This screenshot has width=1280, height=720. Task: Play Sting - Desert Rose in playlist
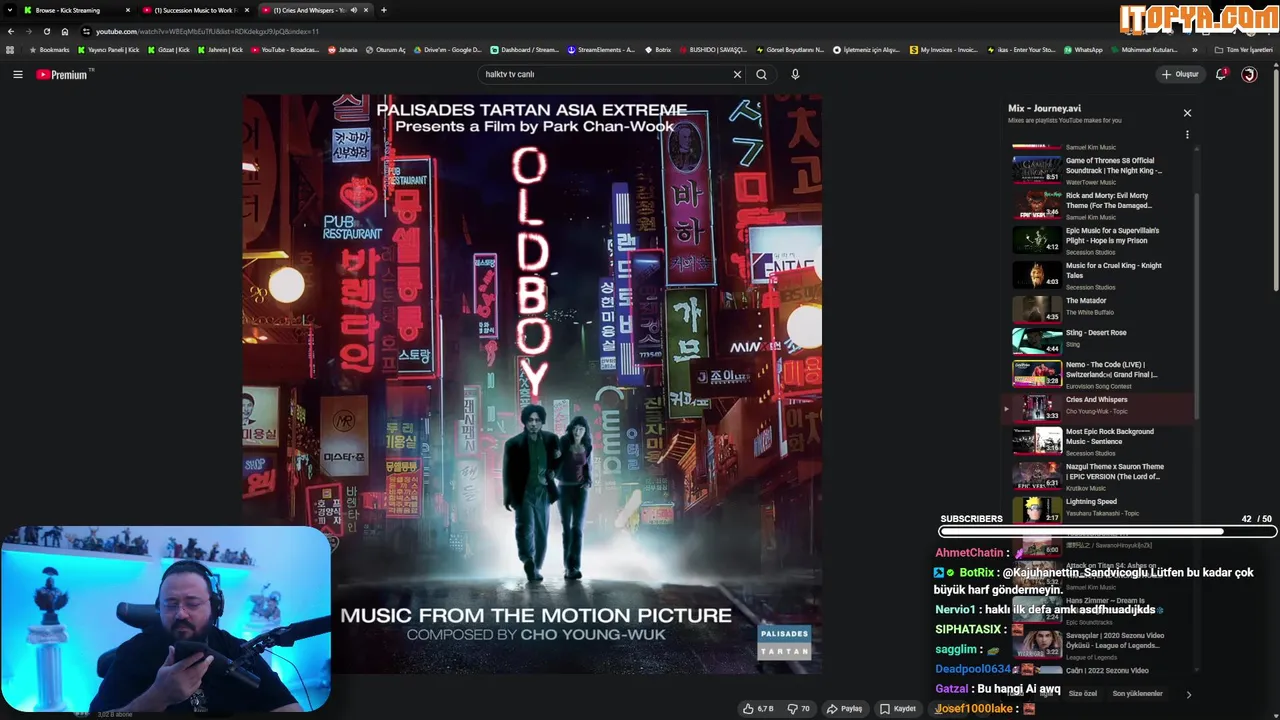1100,341
